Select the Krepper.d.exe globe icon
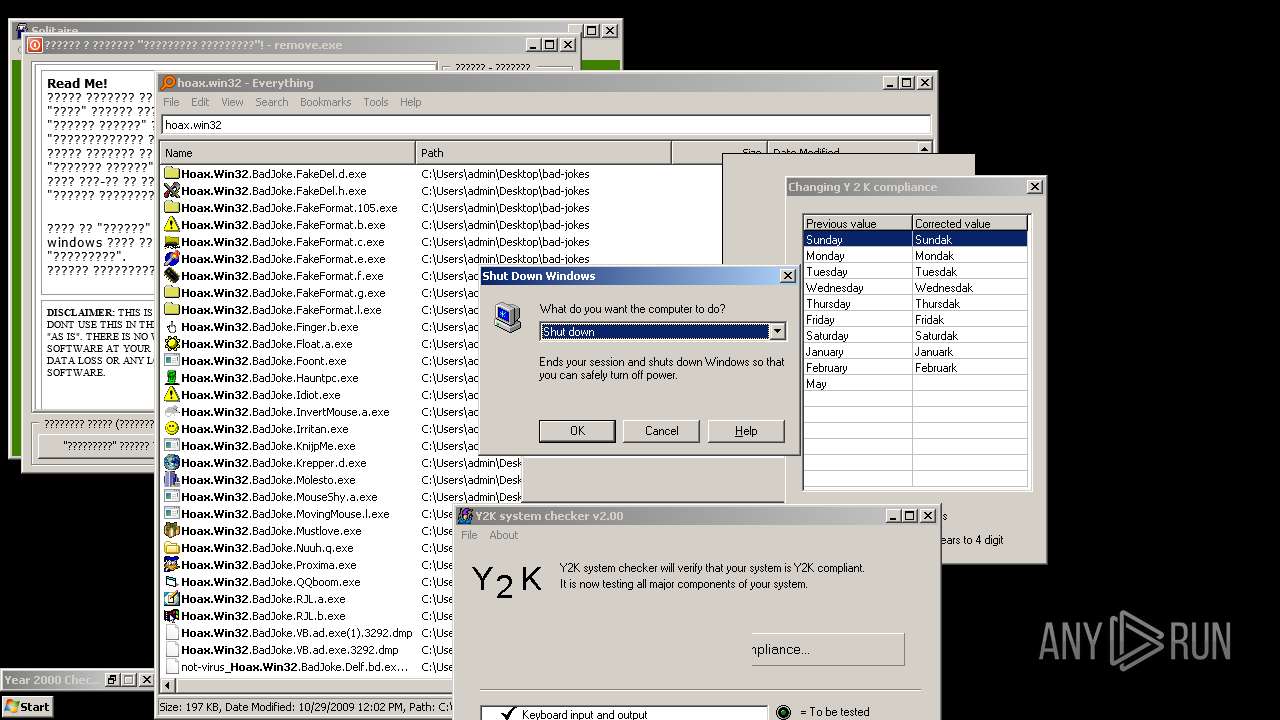Screen dimensions: 1280x720 pos(172,463)
